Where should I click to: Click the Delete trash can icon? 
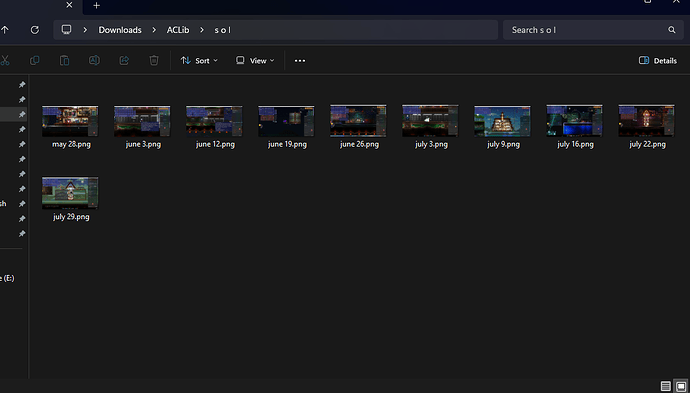pos(154,60)
